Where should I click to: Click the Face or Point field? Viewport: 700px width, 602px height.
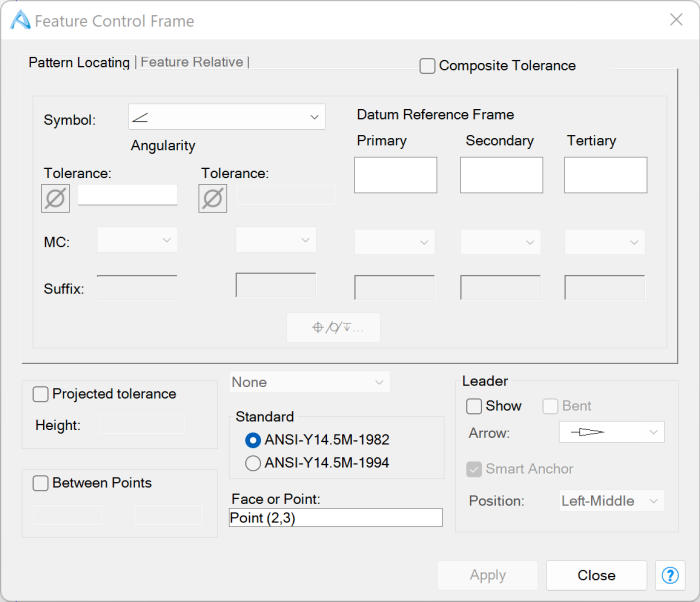coord(335,518)
